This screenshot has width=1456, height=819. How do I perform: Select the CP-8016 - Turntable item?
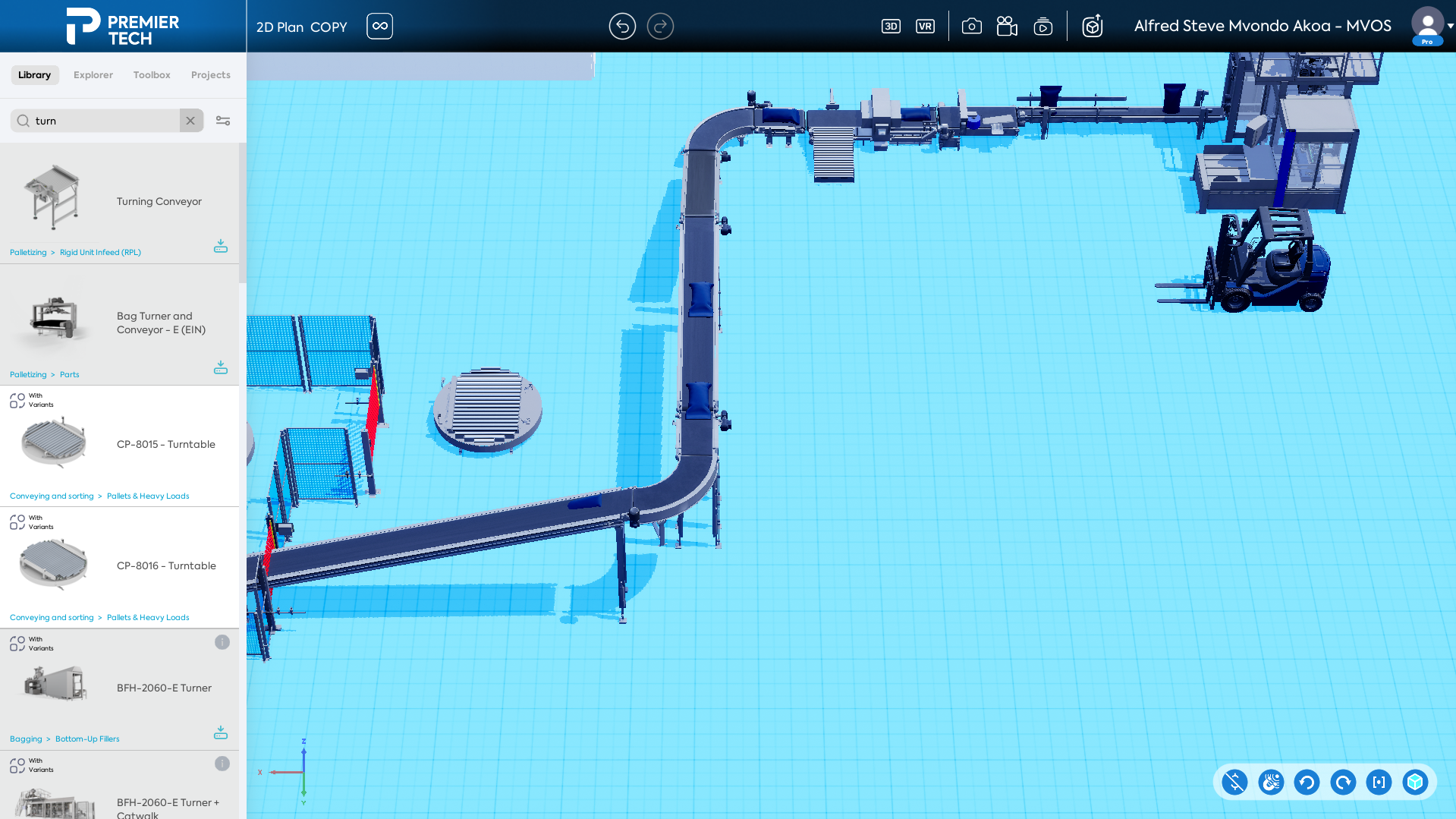click(120, 568)
